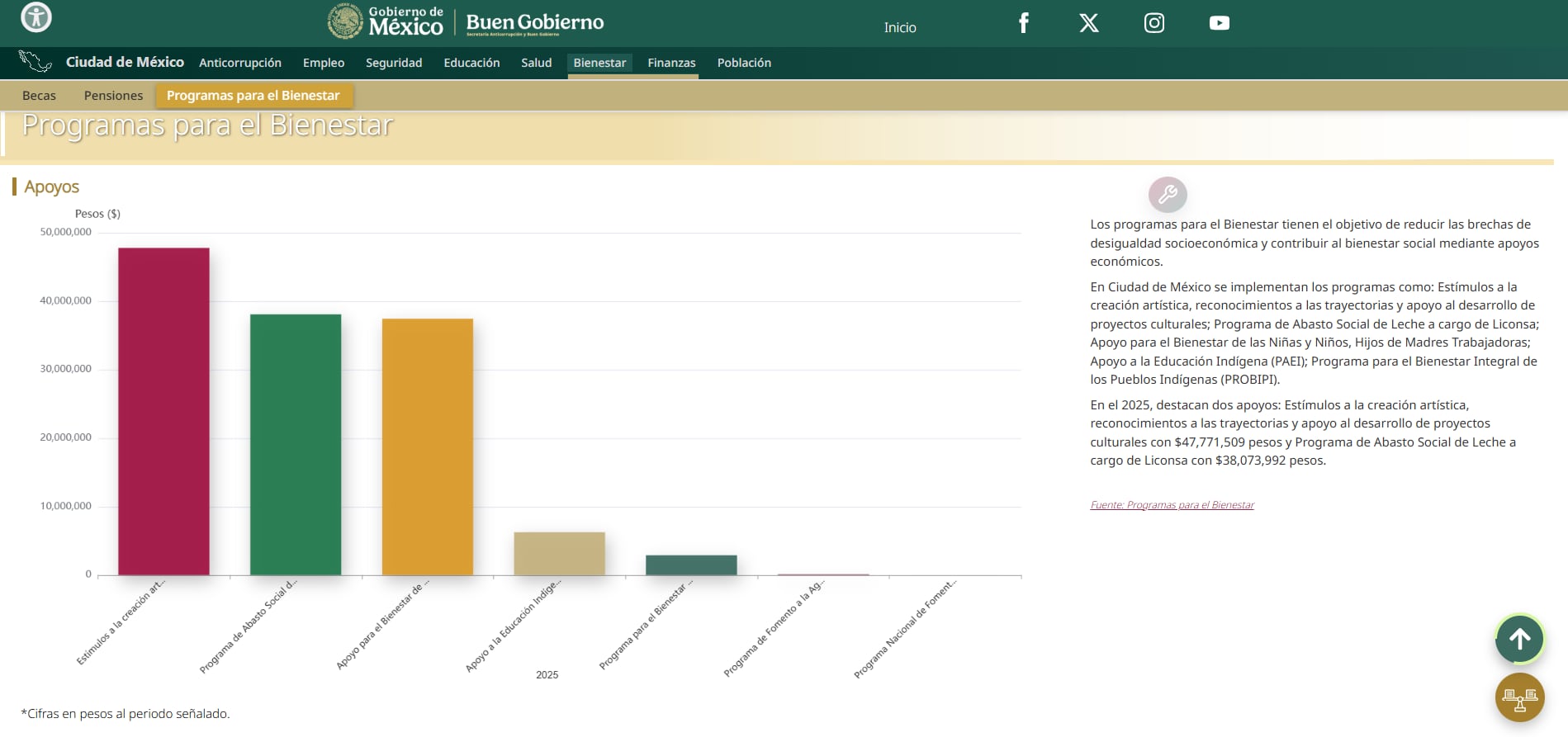Go to the Inicio link

point(899,27)
